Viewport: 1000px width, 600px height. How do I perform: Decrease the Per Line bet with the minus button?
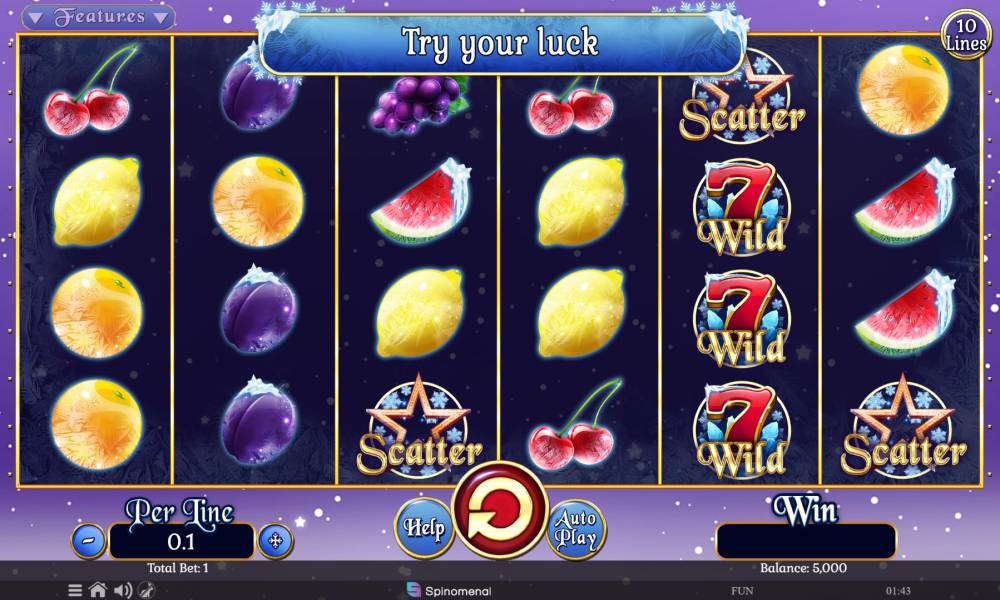click(x=89, y=541)
